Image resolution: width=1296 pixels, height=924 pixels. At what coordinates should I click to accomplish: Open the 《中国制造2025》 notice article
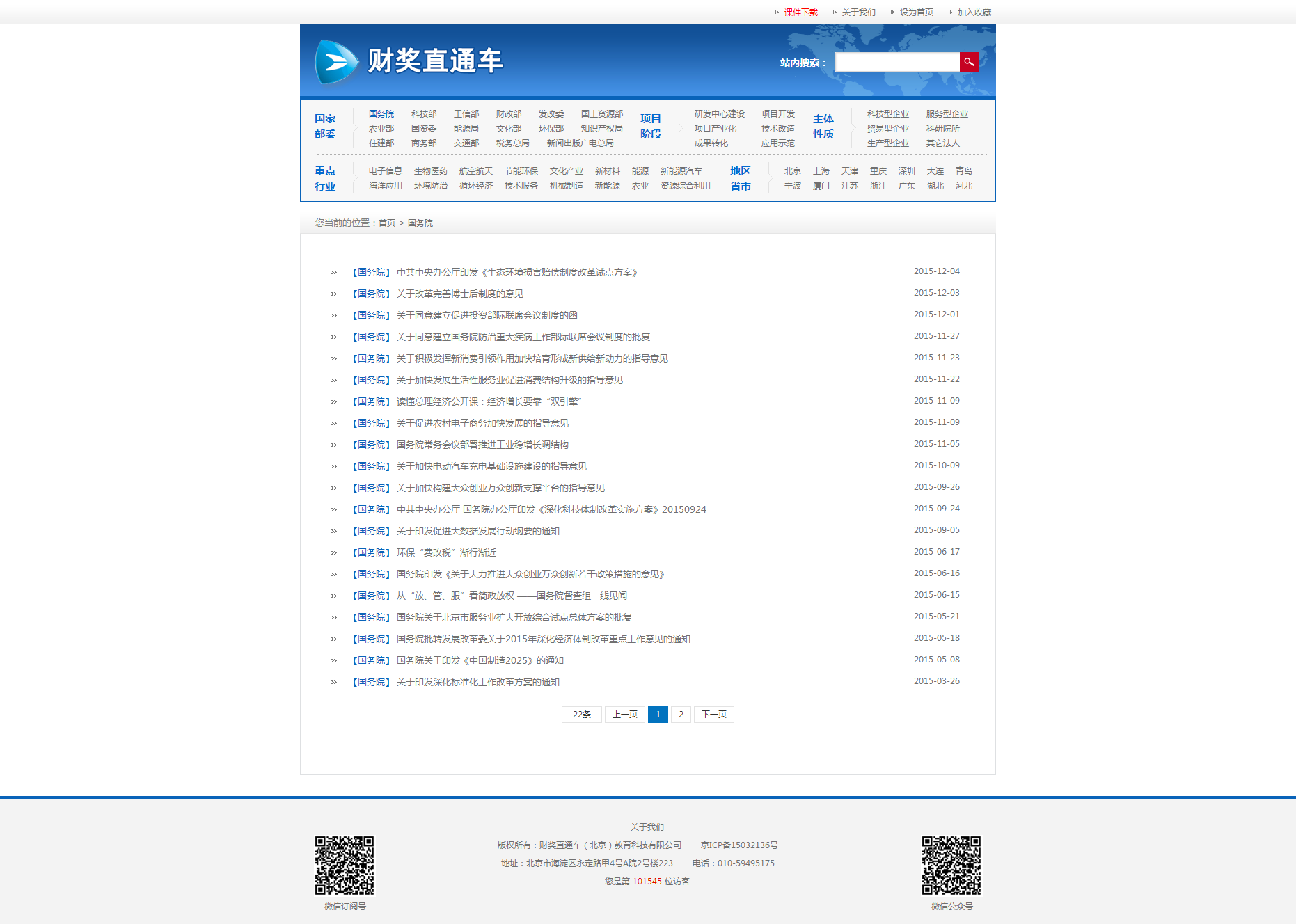click(480, 661)
